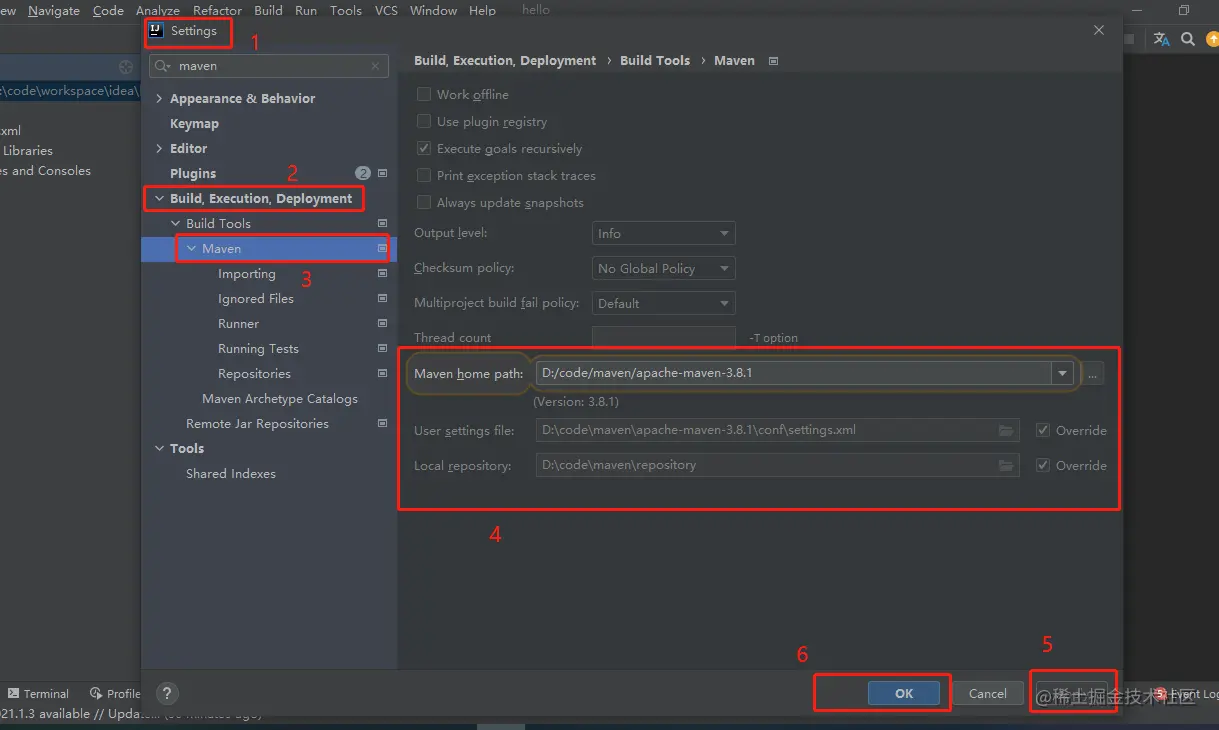
Task: Enable Print exception stack traces checkbox
Action: coord(424,175)
